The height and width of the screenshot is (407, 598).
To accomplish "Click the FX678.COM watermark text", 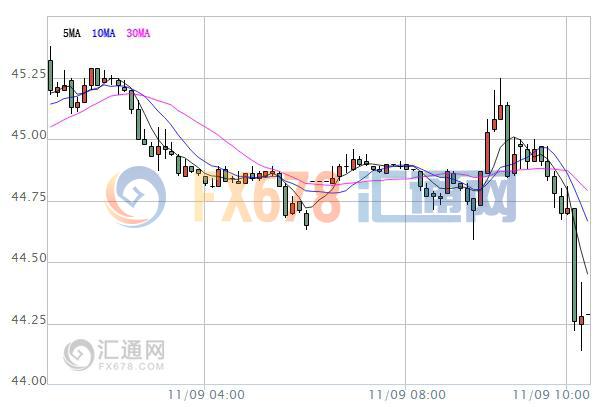I will click(131, 366).
